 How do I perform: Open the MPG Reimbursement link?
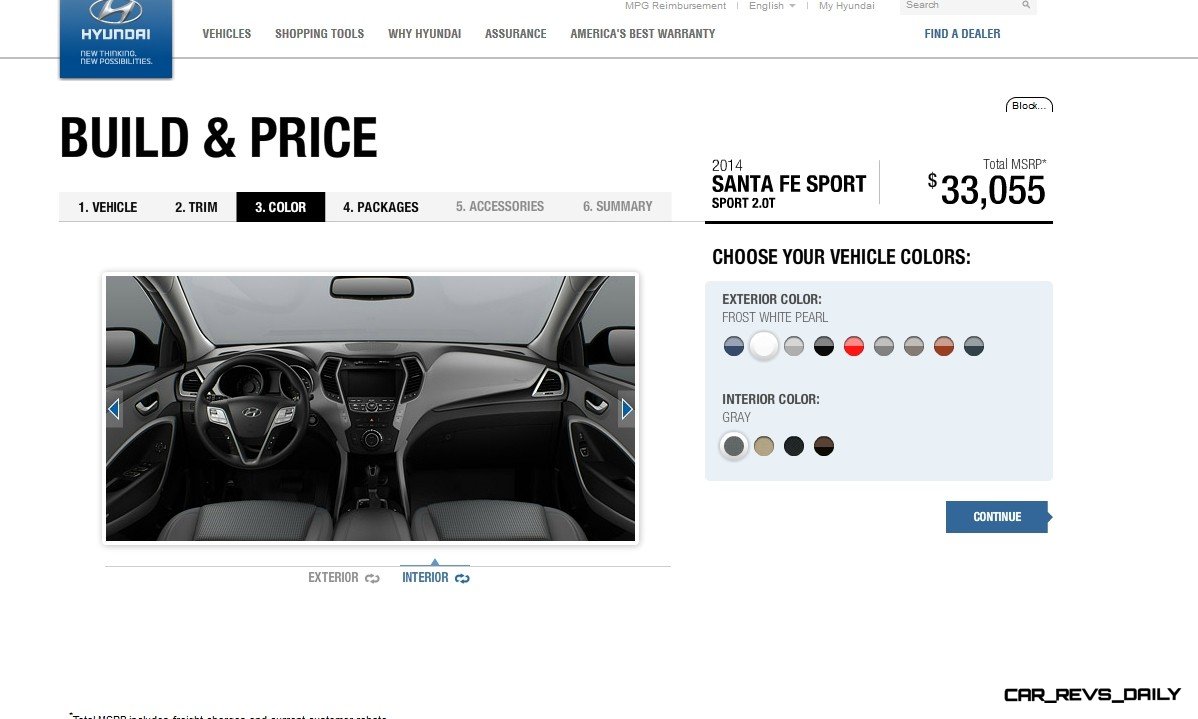(x=675, y=6)
